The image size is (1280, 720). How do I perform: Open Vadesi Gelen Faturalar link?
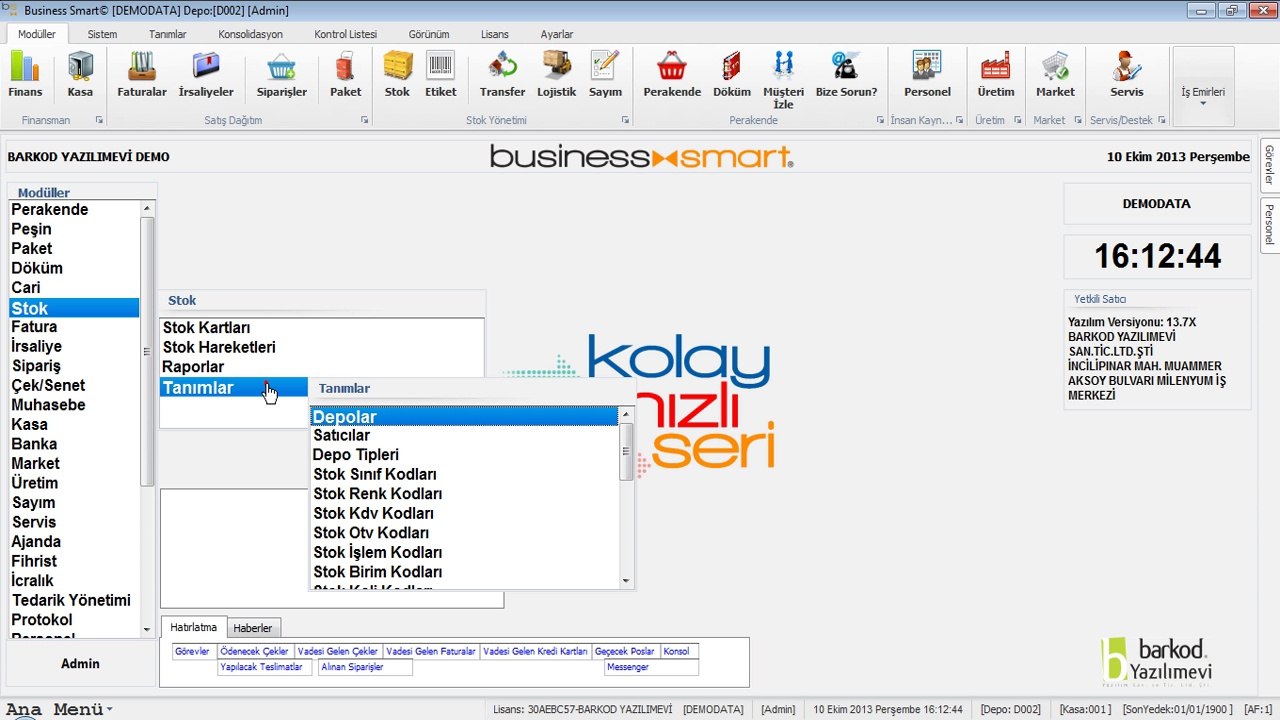click(431, 651)
